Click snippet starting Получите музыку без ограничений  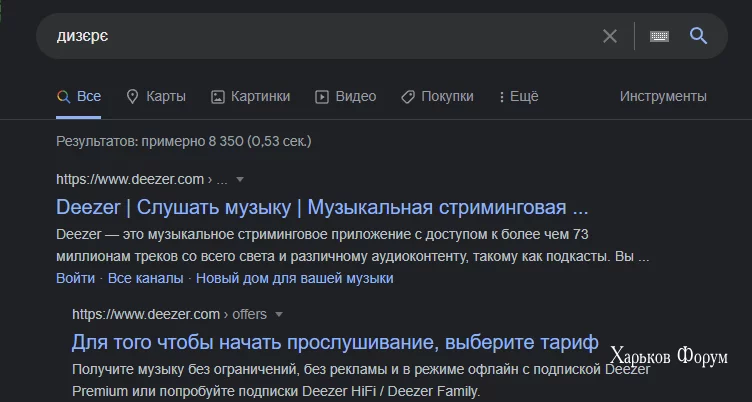coord(361,380)
